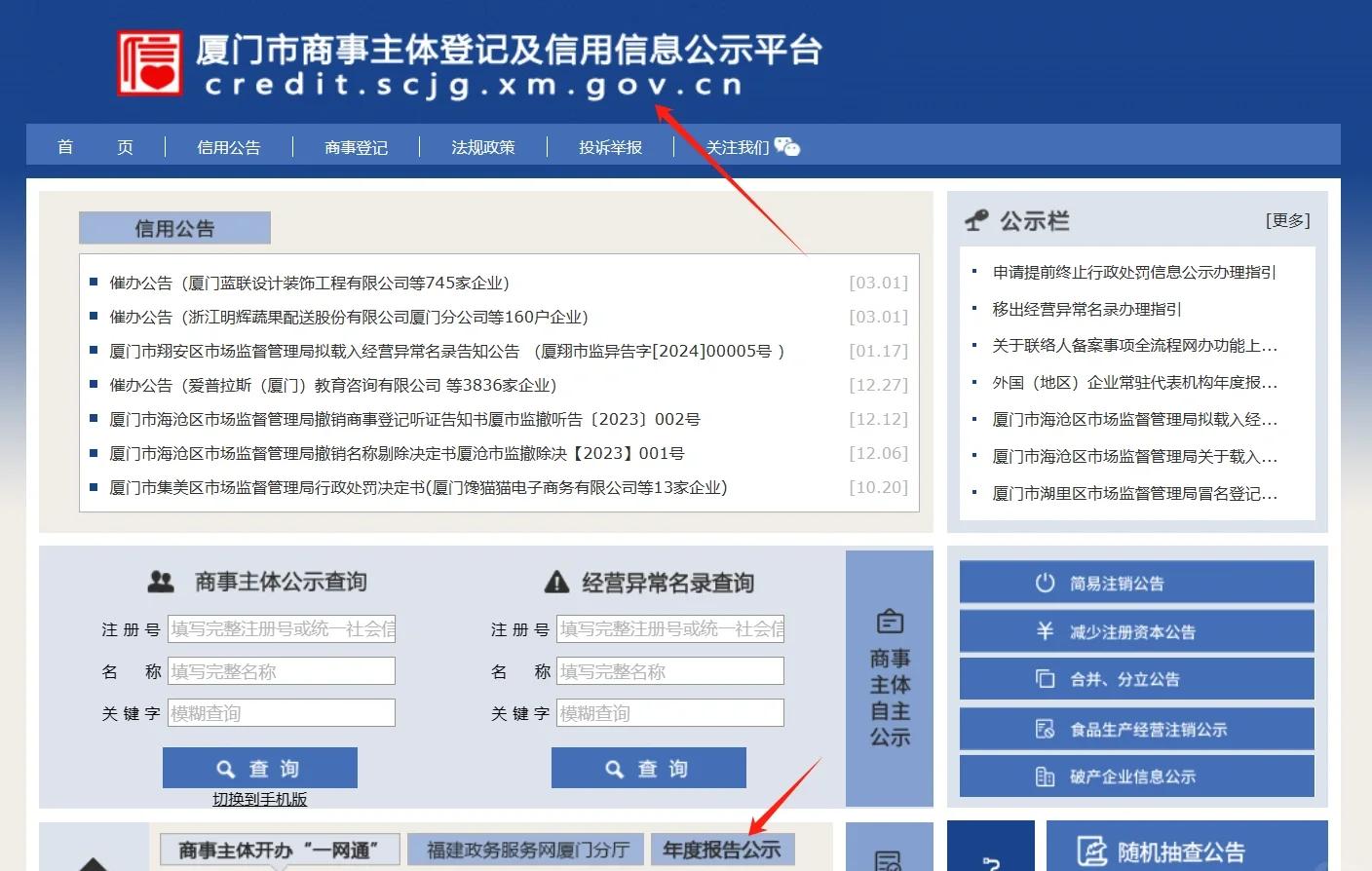
Task: Focus the 关键字 field in 经营异常名录查询
Action: coord(670,713)
